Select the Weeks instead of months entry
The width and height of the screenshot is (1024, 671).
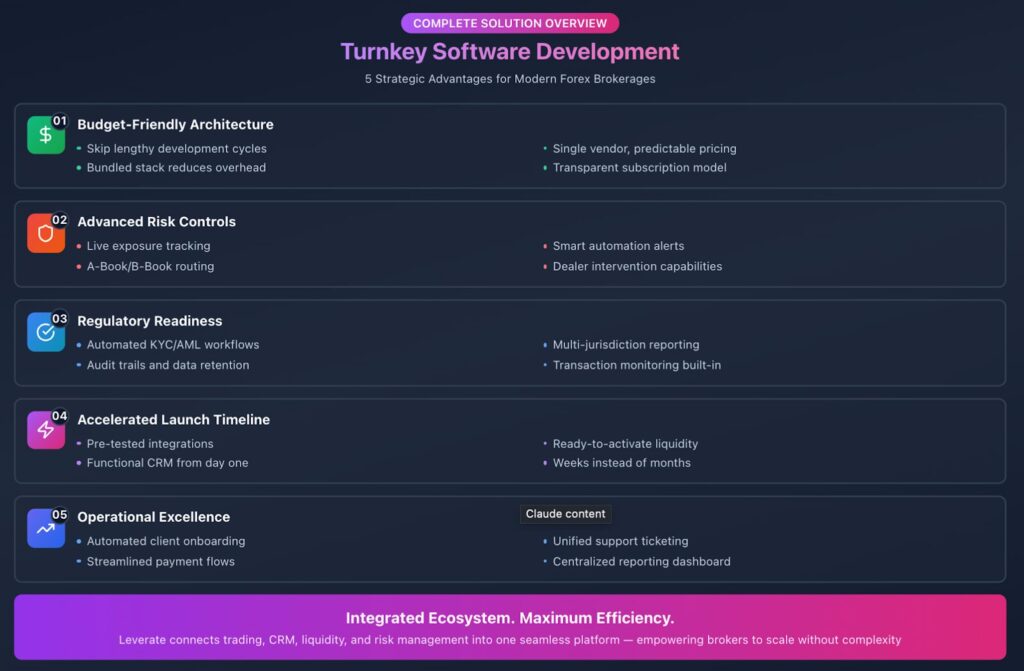[620, 463]
